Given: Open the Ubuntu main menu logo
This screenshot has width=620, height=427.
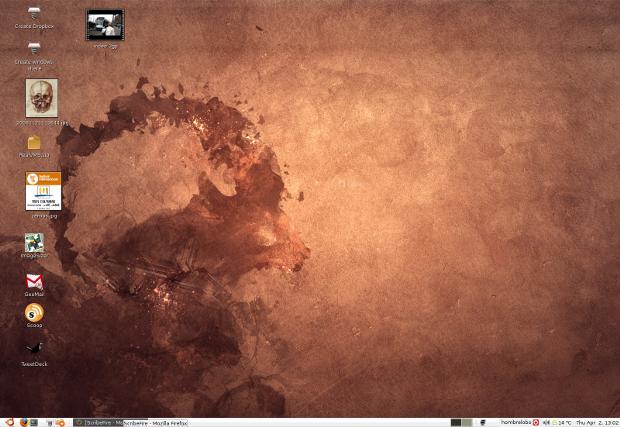Looking at the screenshot, I should tap(10, 423).
